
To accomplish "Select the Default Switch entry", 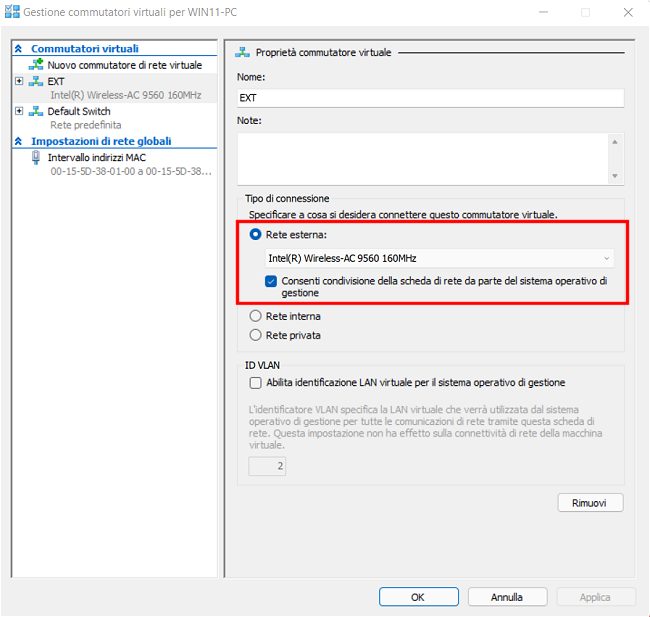I will click(79, 111).
